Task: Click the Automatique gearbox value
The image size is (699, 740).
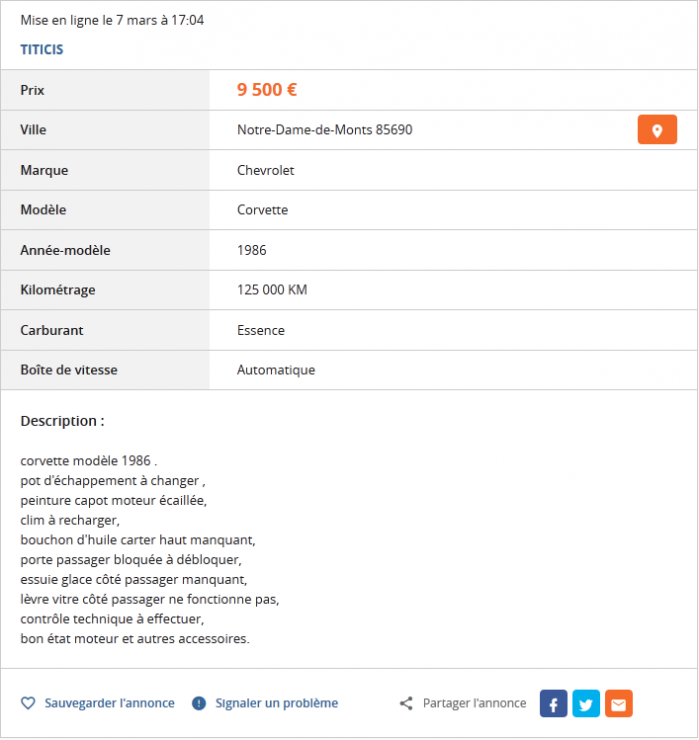Action: pos(276,370)
